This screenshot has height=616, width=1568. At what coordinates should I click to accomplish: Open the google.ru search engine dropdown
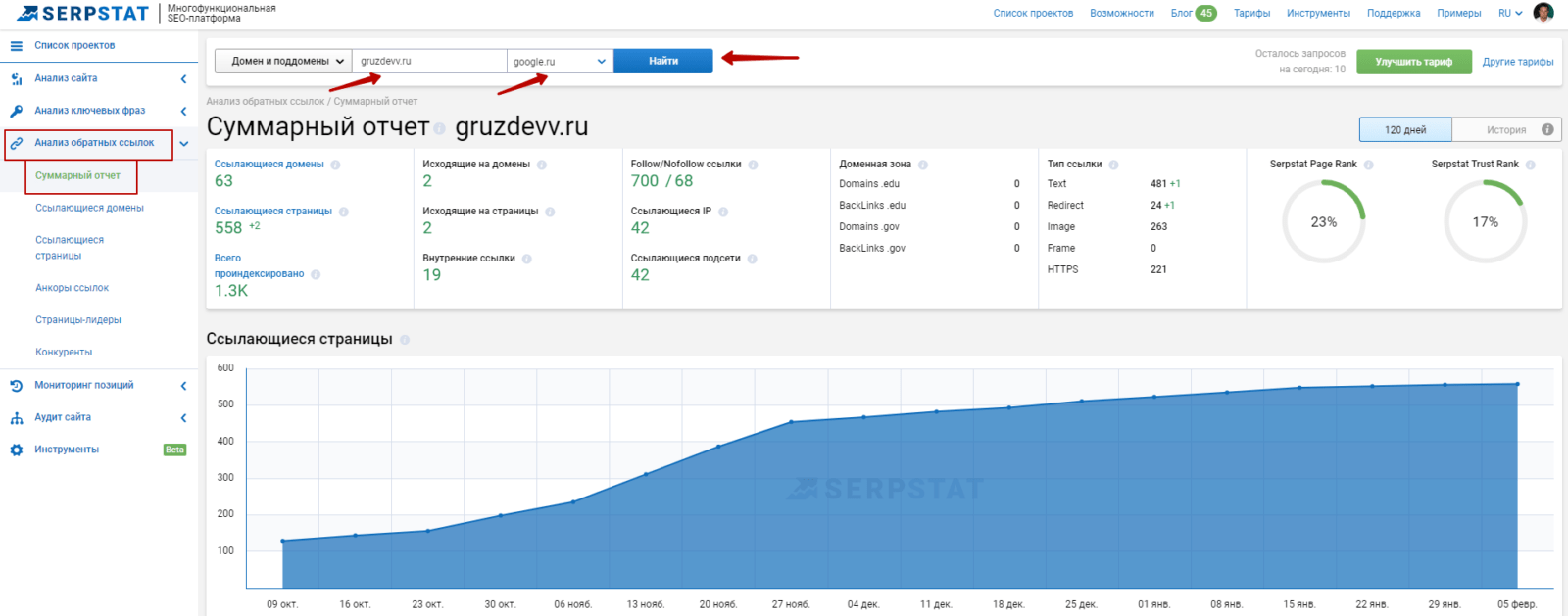pos(560,61)
